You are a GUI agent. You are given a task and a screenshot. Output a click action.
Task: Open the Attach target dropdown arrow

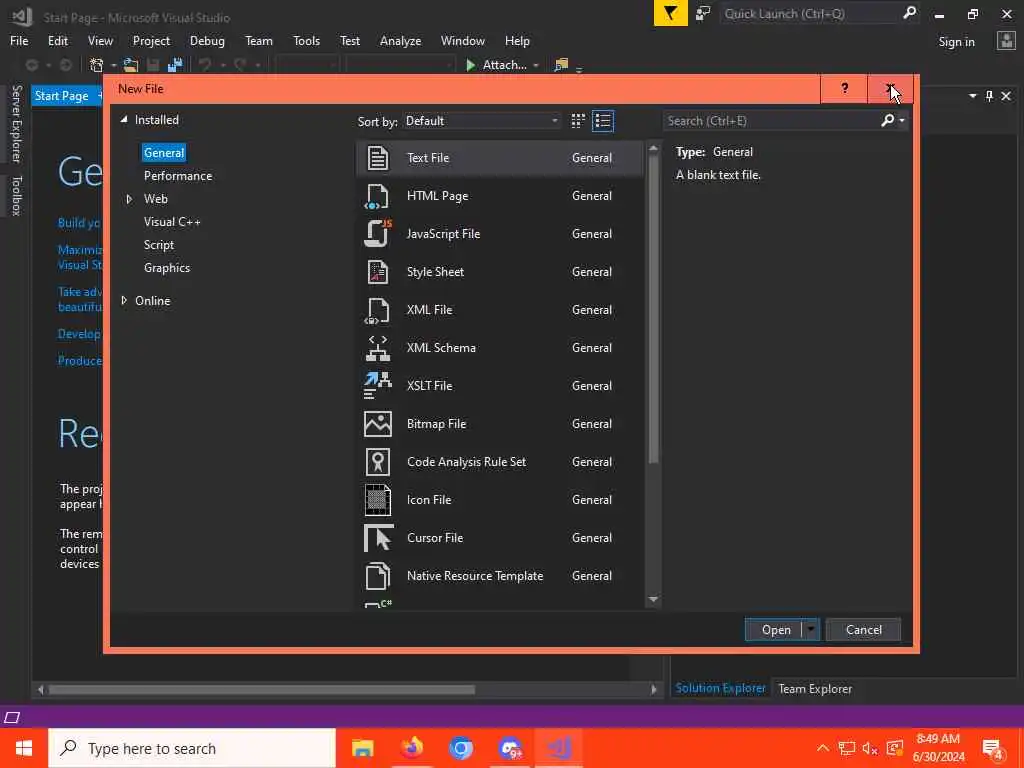click(536, 65)
